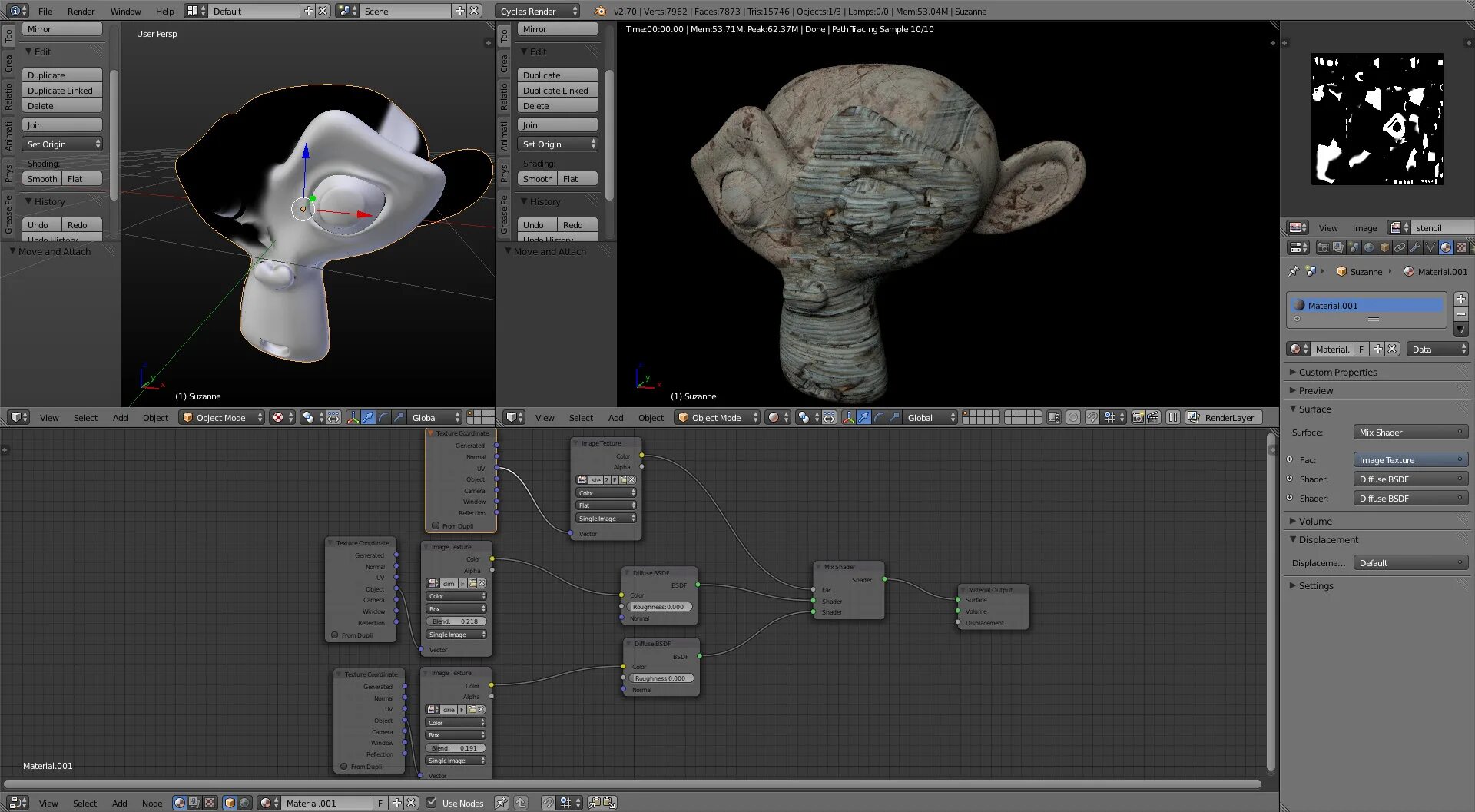
Task: Switch to the World properties tab
Action: click(x=1369, y=247)
